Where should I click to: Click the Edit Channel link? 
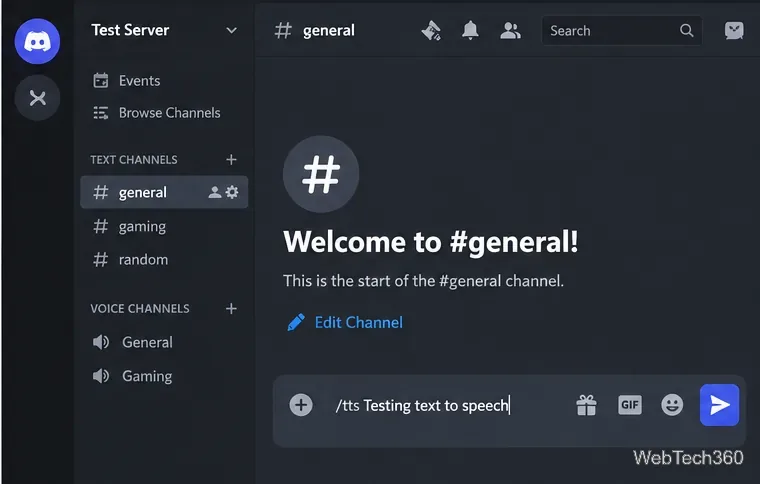[x=359, y=323]
